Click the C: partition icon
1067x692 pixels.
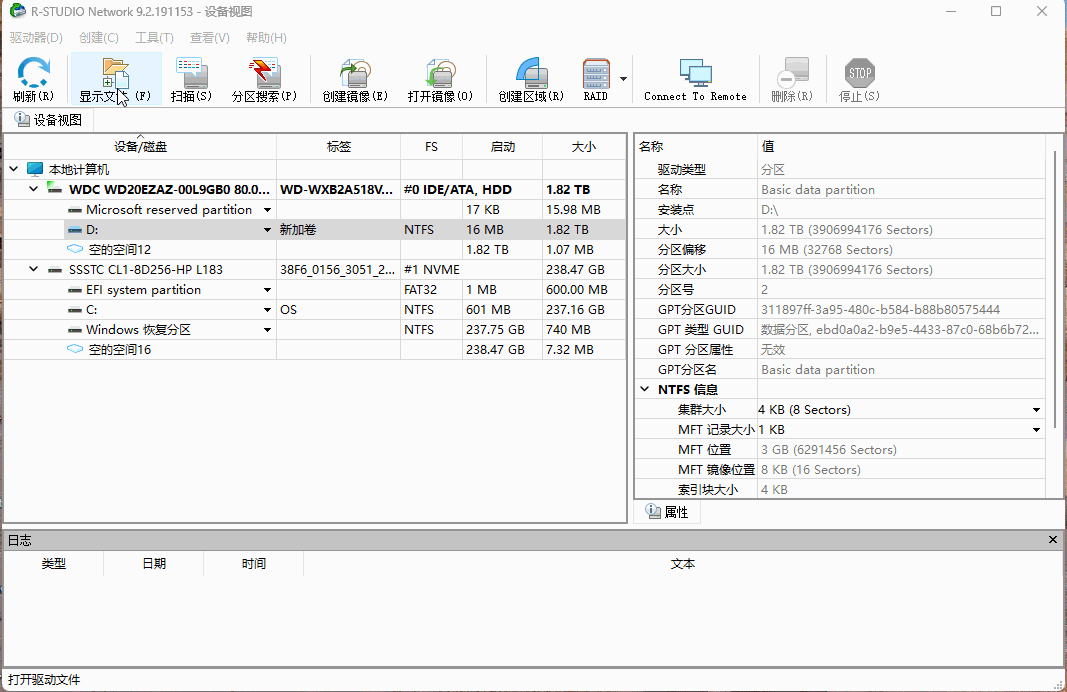(75, 310)
